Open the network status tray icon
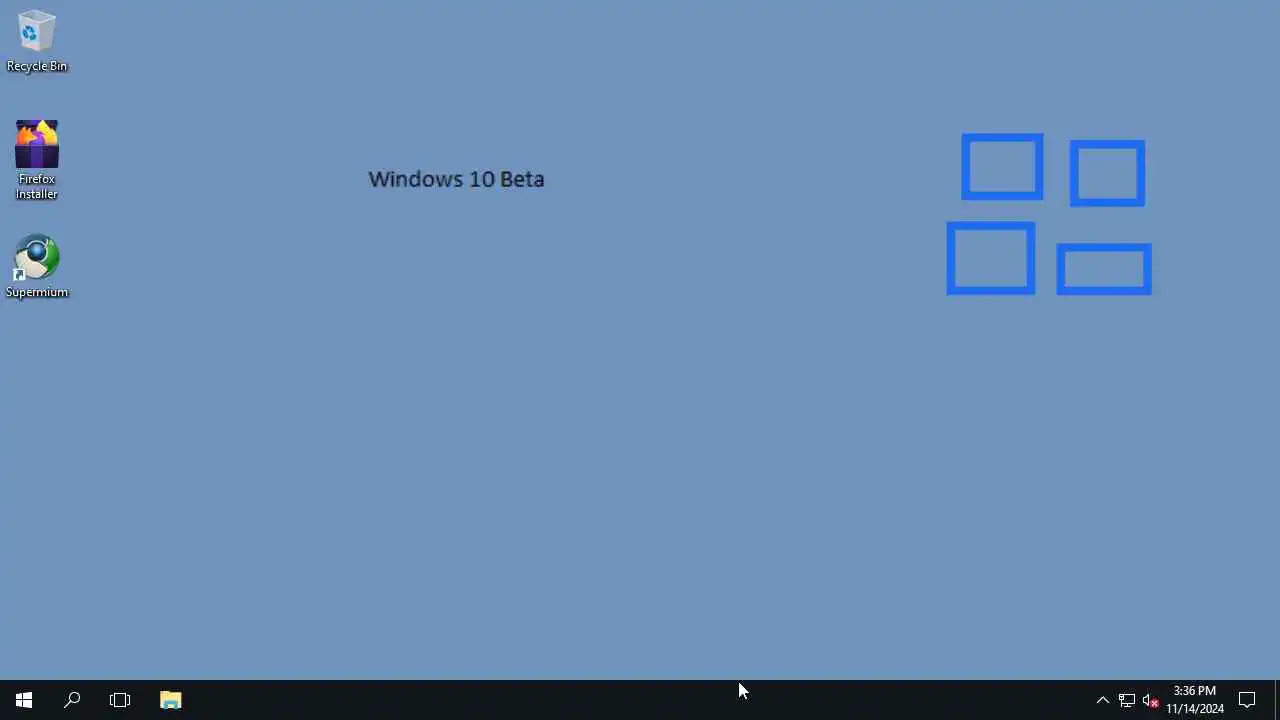This screenshot has width=1280, height=720. (x=1127, y=700)
